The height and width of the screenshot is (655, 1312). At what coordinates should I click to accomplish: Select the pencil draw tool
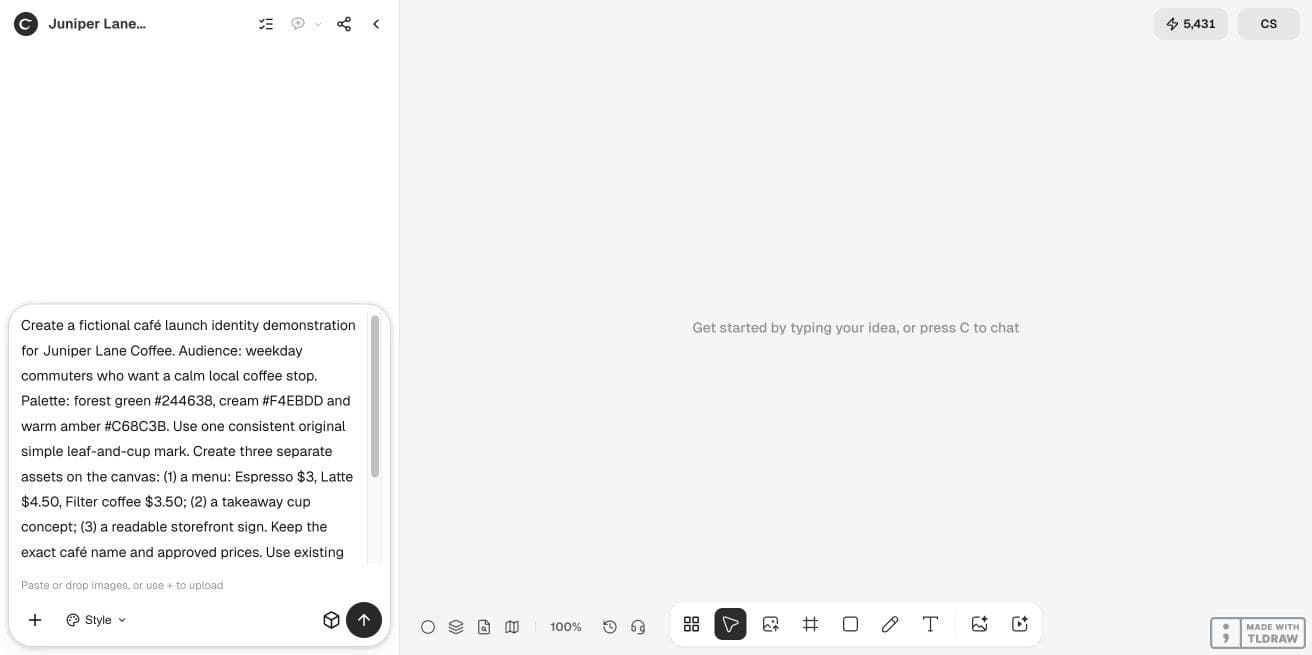(890, 624)
